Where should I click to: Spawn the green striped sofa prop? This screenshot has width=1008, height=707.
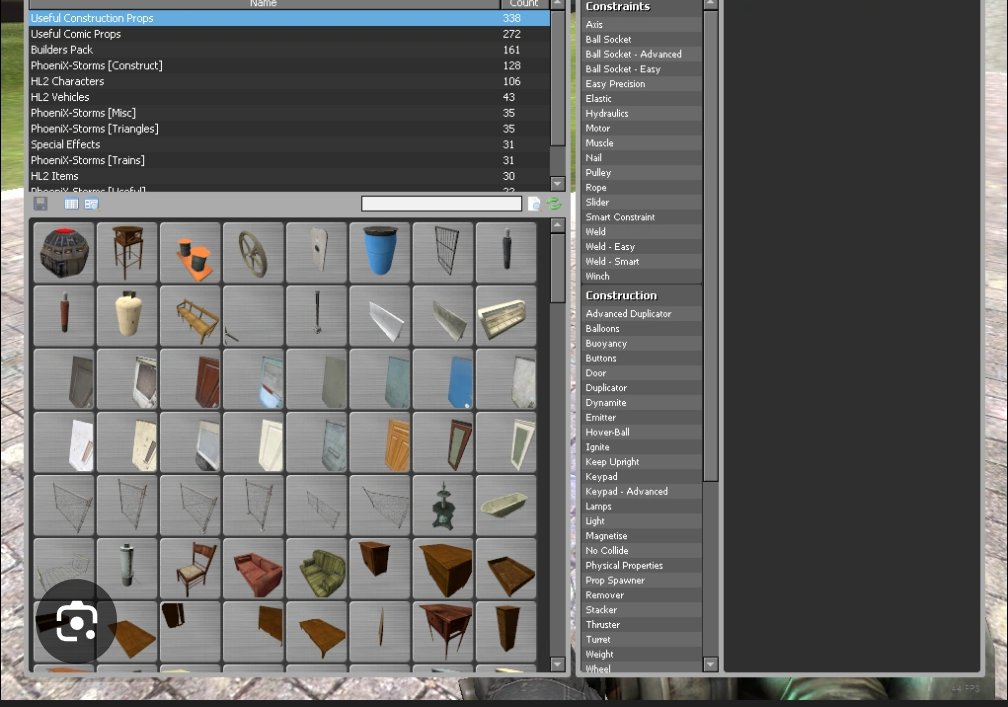317,568
